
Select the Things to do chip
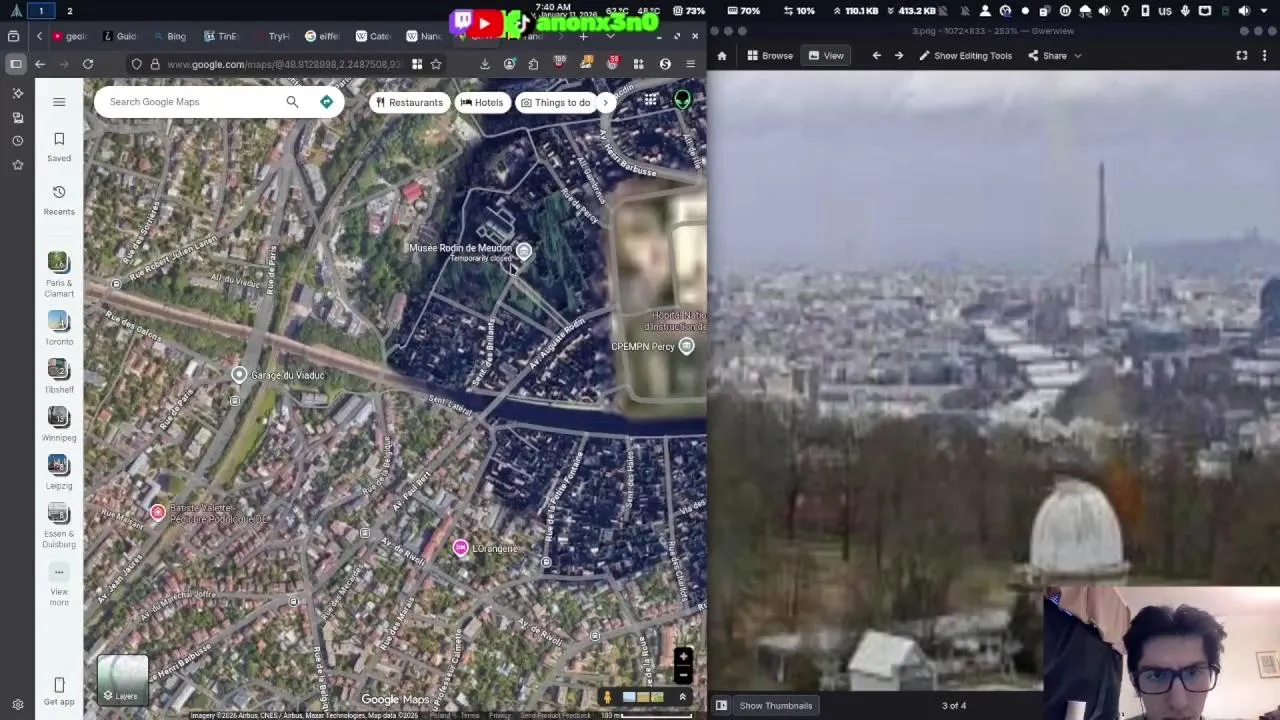[554, 102]
